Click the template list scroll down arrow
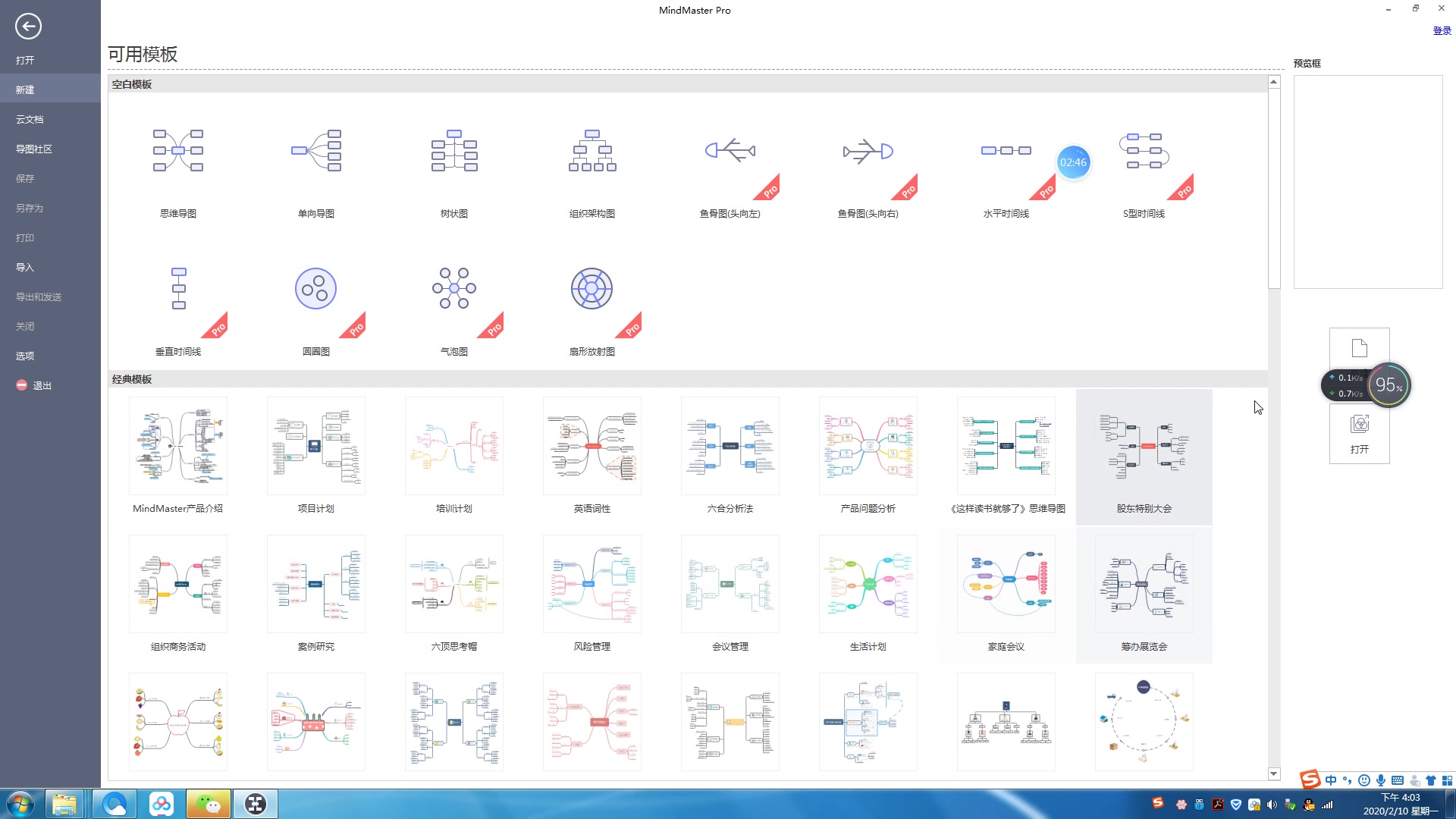The width and height of the screenshot is (1456, 819). [1274, 774]
